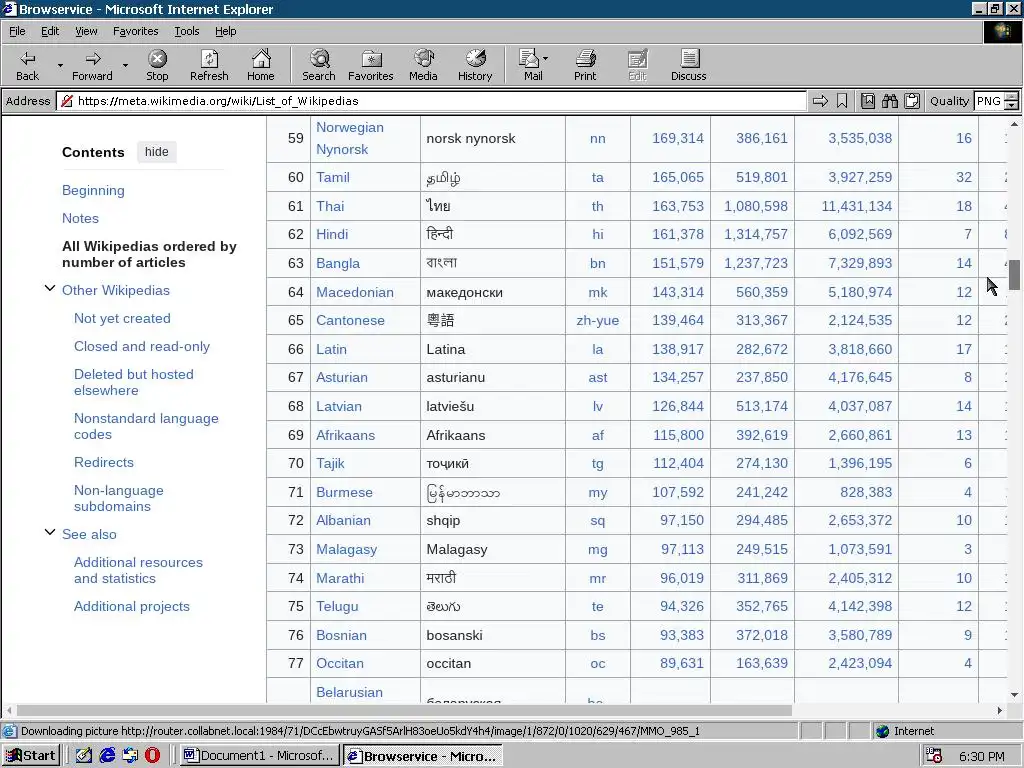The height and width of the screenshot is (768, 1024).
Task: Open the Cantonese language link
Action: pos(350,320)
